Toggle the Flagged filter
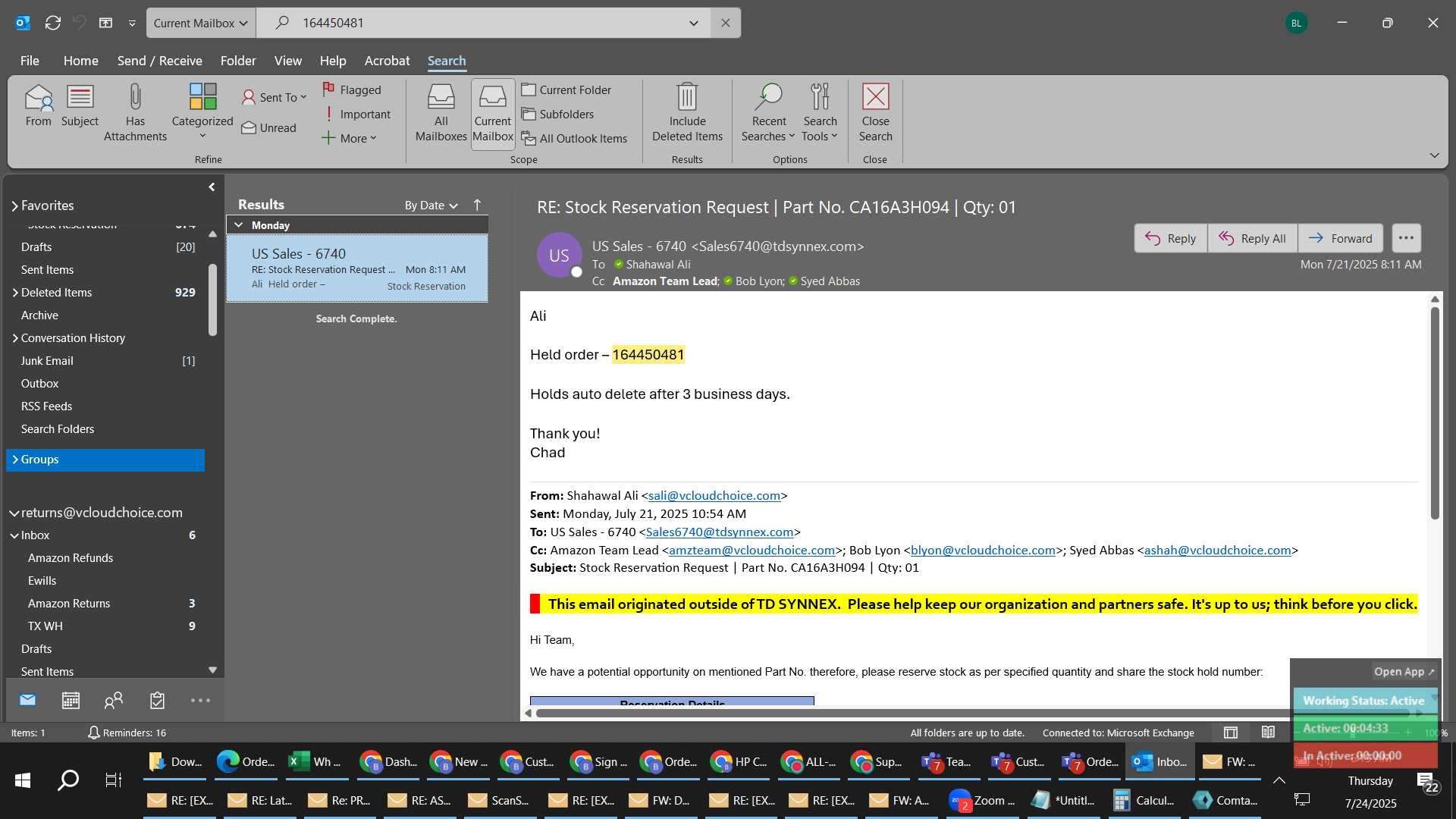This screenshot has width=1456, height=819. pyautogui.click(x=352, y=89)
